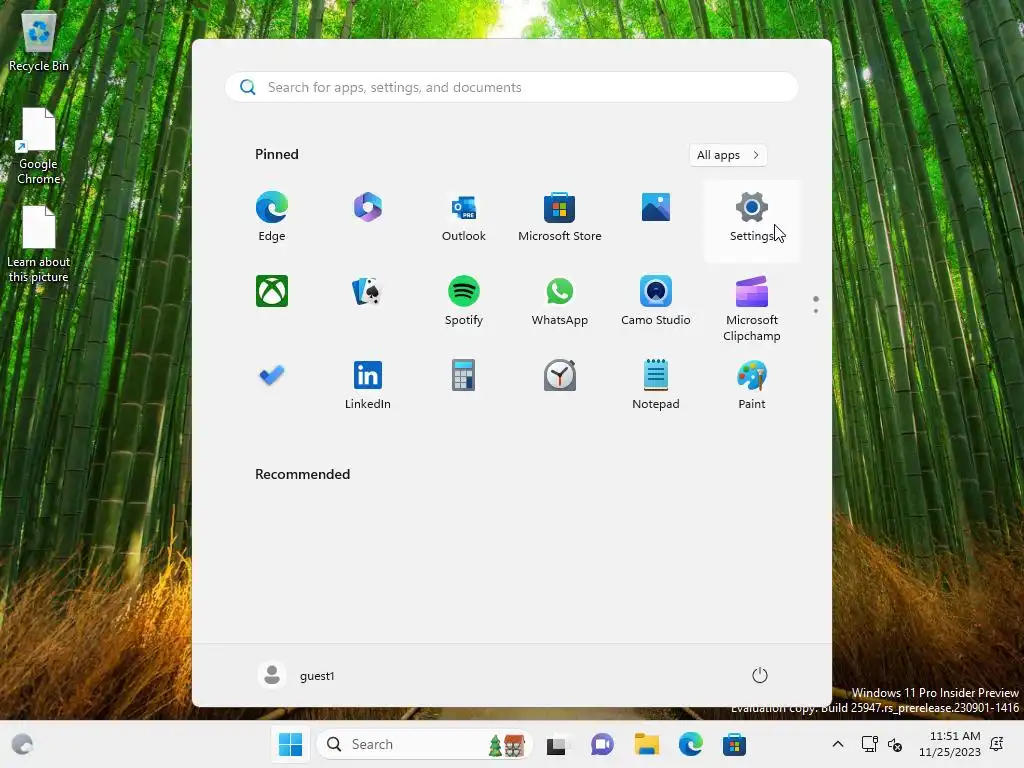Launch Spotify from pinned apps

tap(464, 300)
